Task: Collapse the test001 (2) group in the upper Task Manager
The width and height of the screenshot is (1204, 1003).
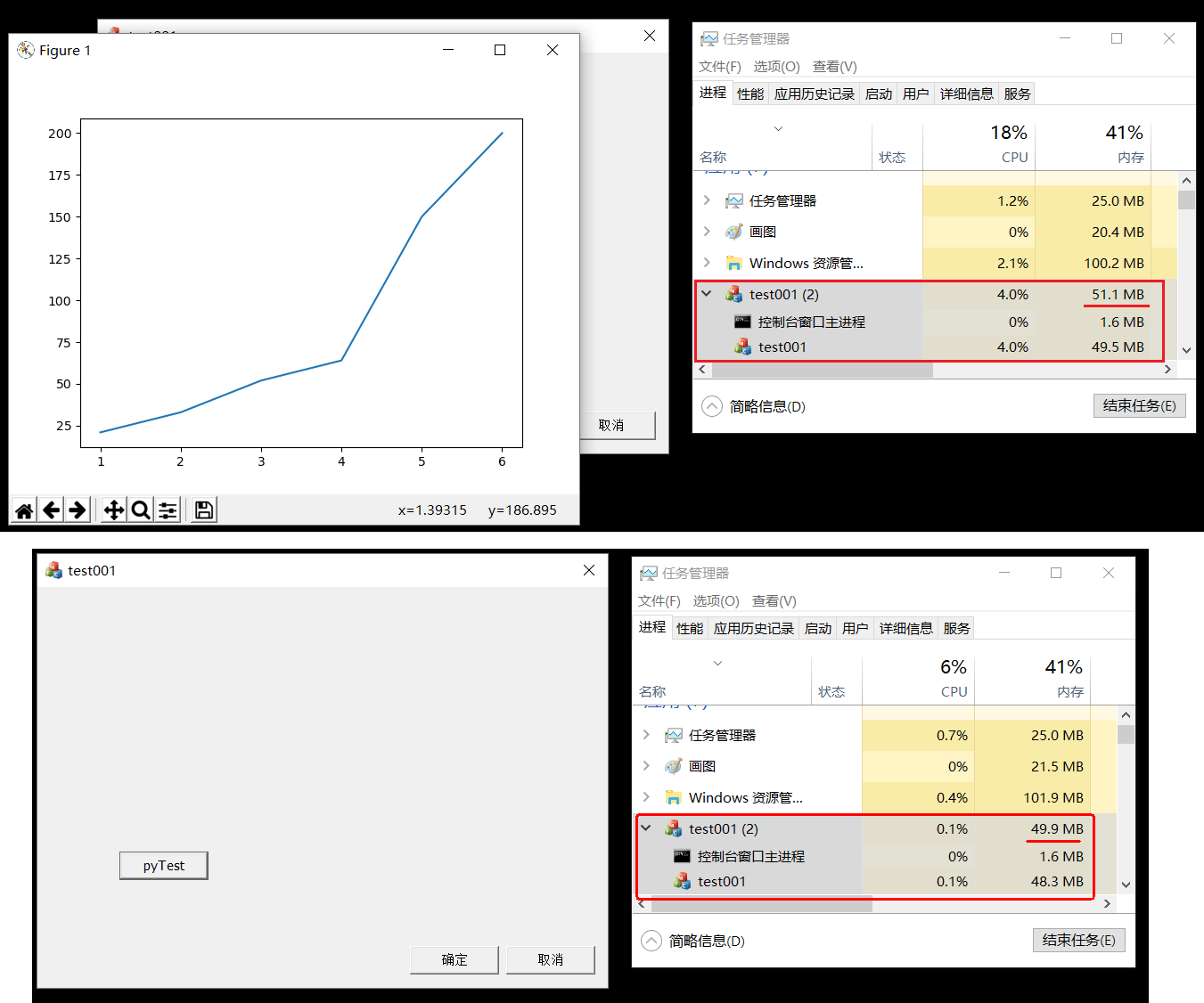Action: (x=707, y=293)
